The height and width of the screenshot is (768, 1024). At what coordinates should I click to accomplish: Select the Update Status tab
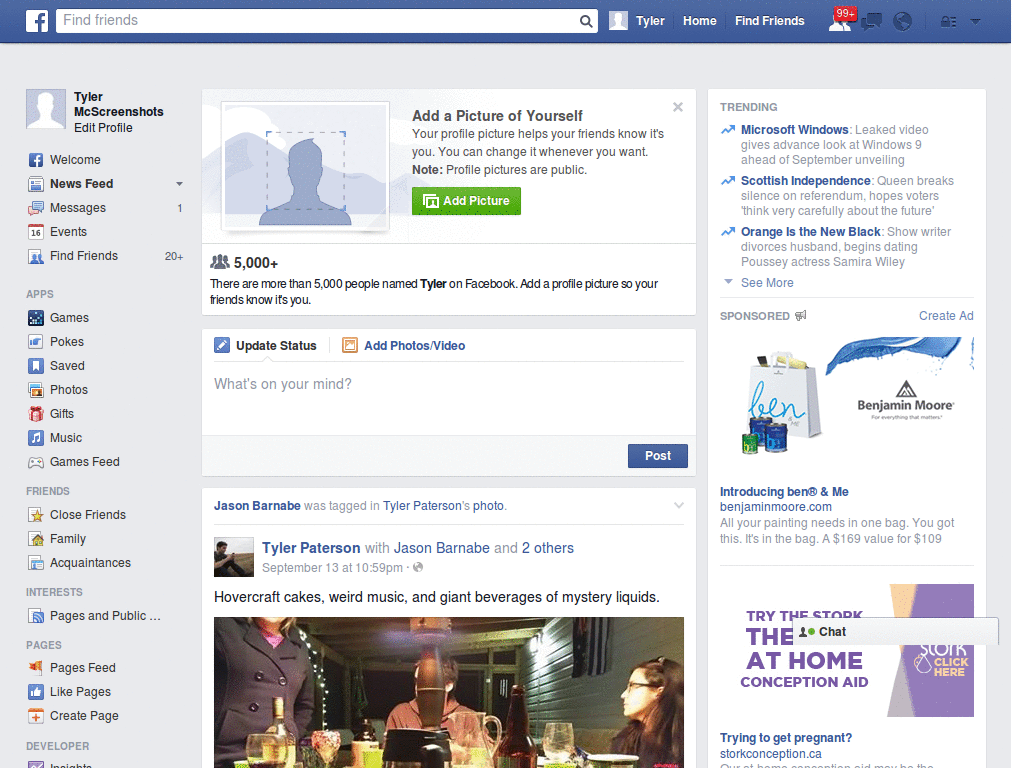point(265,345)
